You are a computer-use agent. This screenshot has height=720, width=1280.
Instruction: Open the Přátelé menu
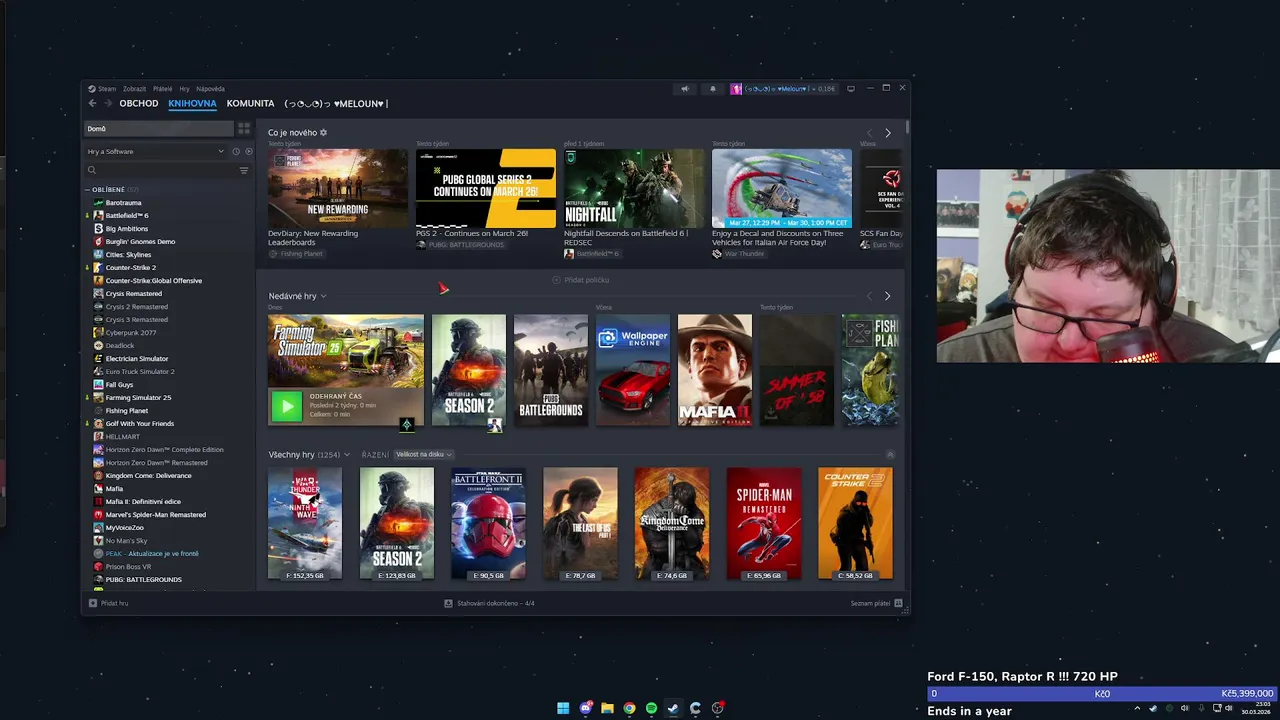(162, 89)
